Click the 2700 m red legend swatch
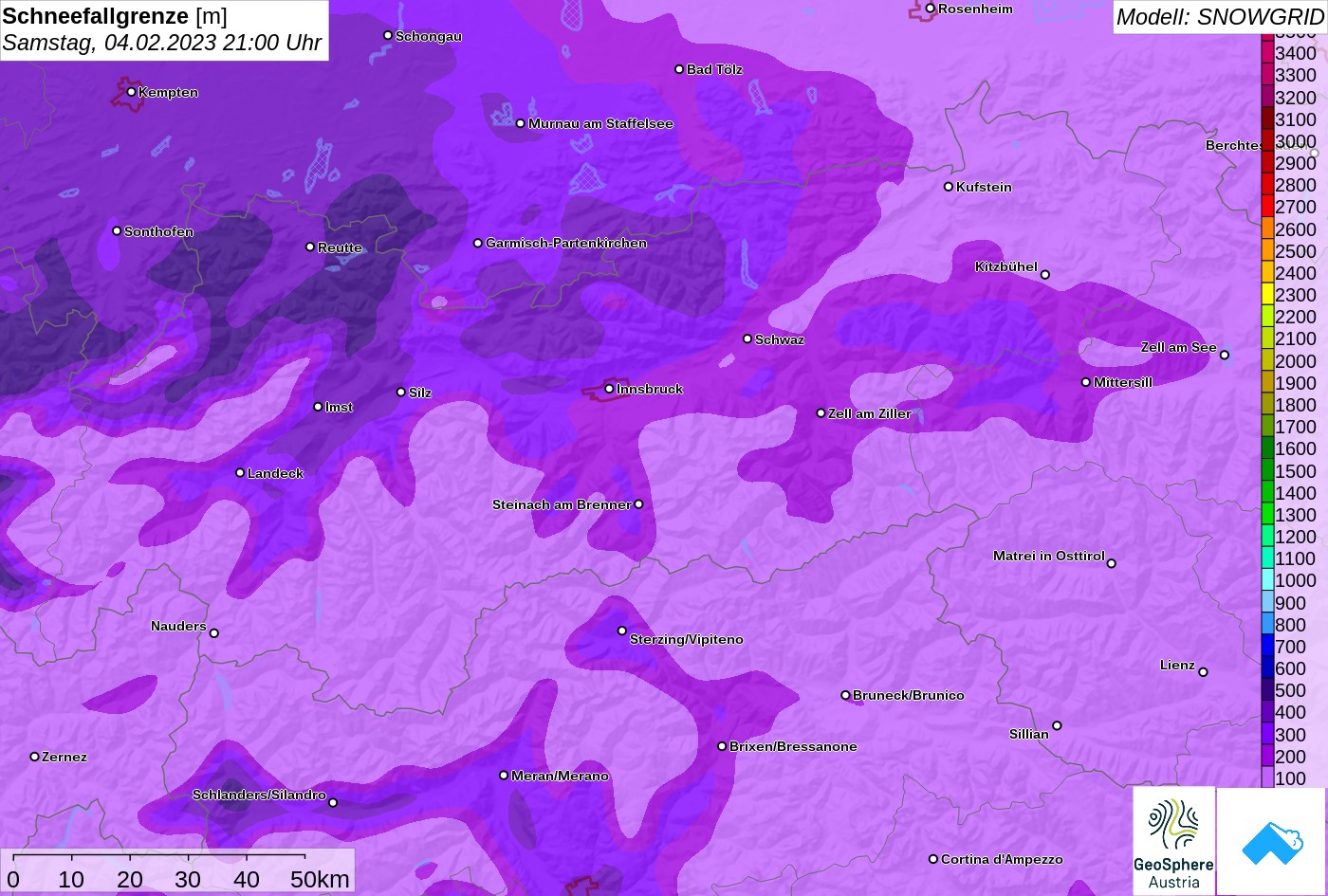The height and width of the screenshot is (896, 1328). click(x=1266, y=207)
